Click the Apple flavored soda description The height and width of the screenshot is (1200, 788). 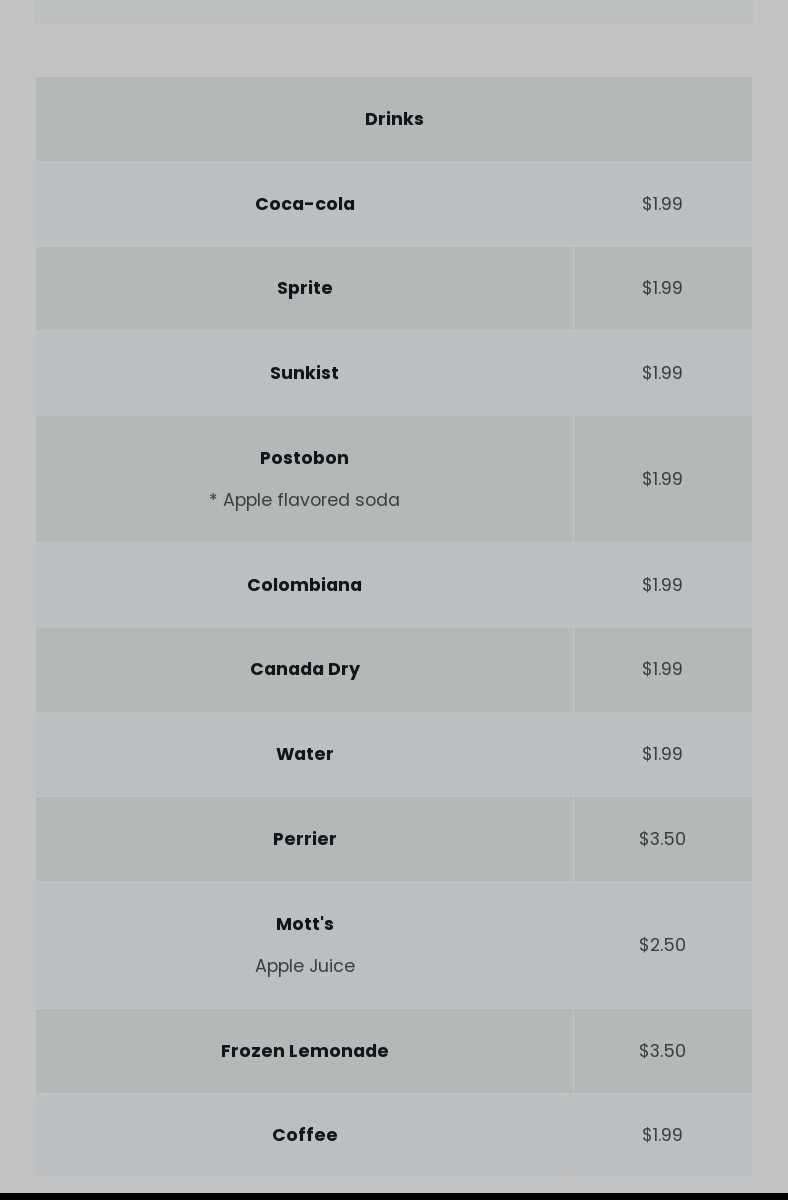coord(305,500)
